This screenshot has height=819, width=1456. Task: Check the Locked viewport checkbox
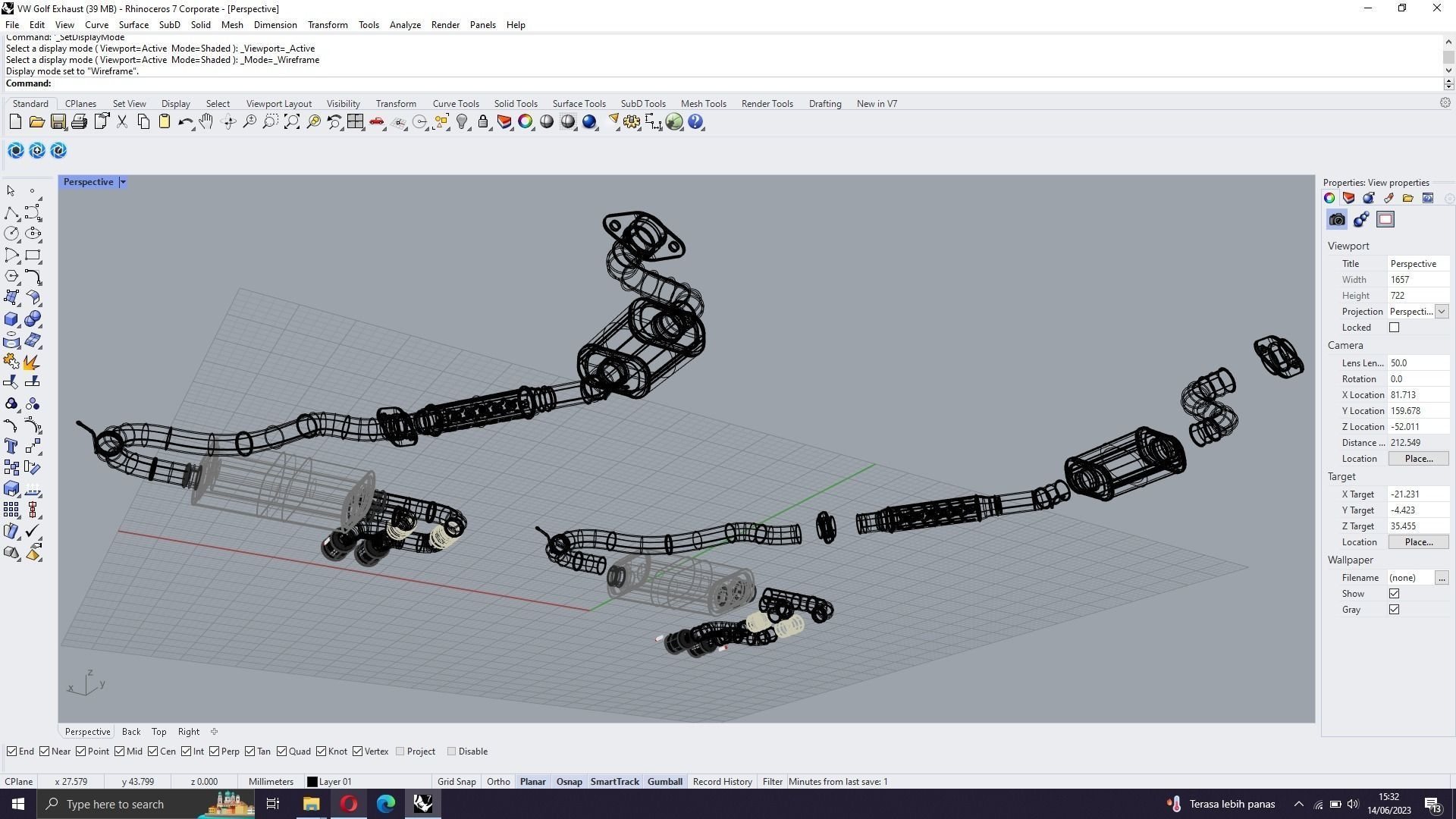tap(1394, 328)
